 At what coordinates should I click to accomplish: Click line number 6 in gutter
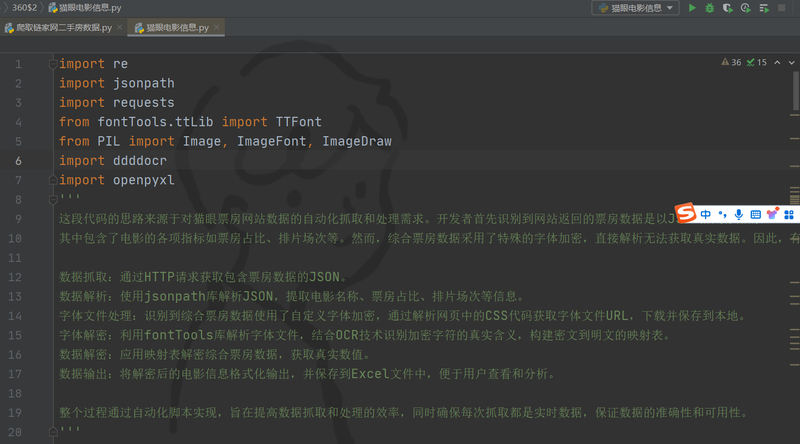(18, 161)
